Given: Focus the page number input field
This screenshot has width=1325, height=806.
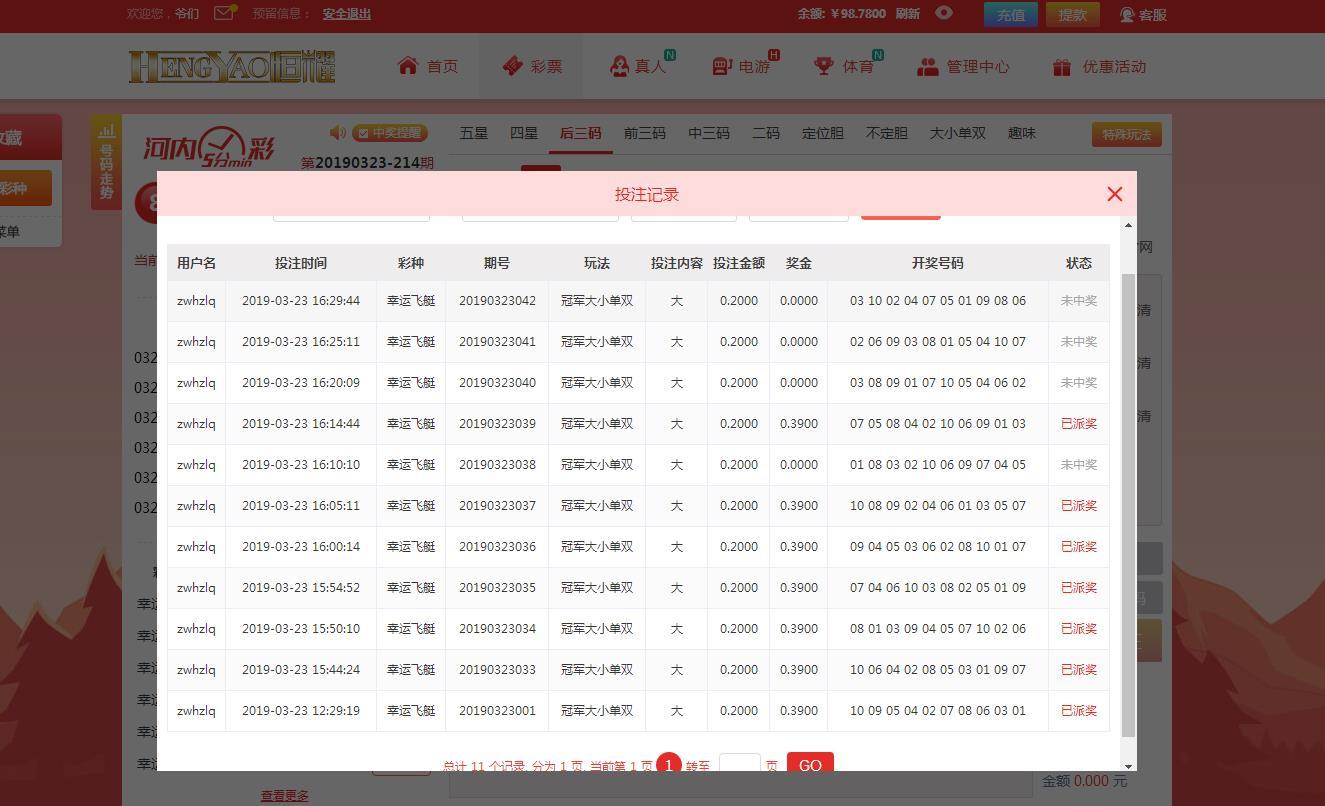Looking at the screenshot, I should point(740,763).
